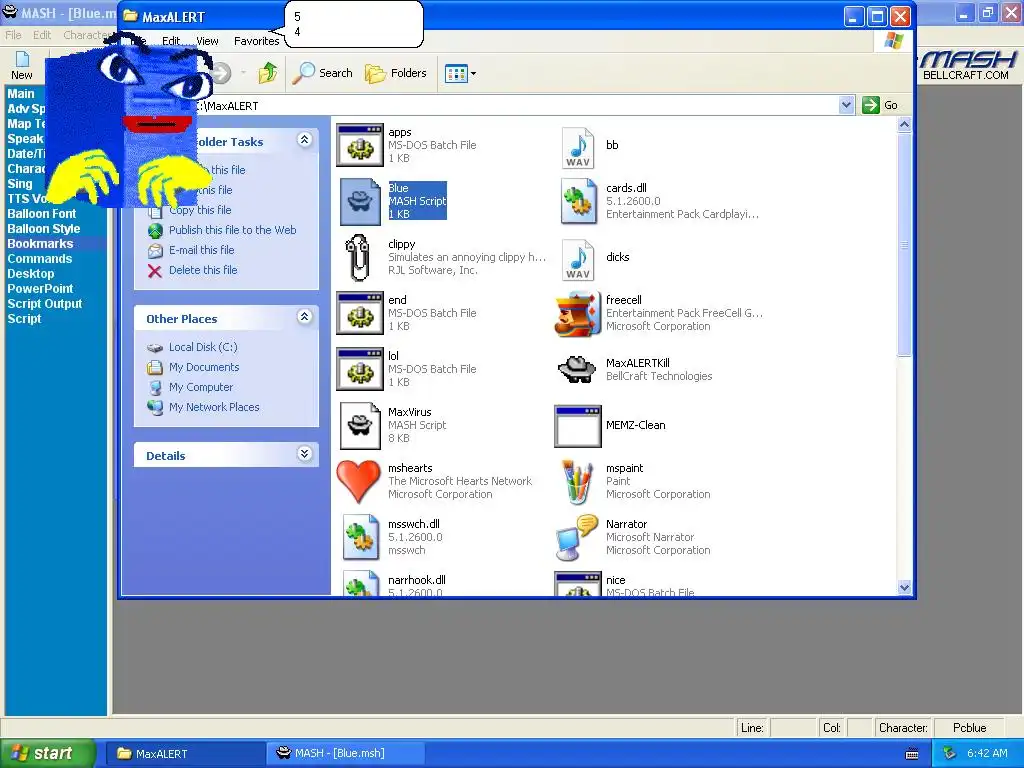Select Balloon Font in MASH sidebar
The image size is (1024, 768).
tap(42, 214)
